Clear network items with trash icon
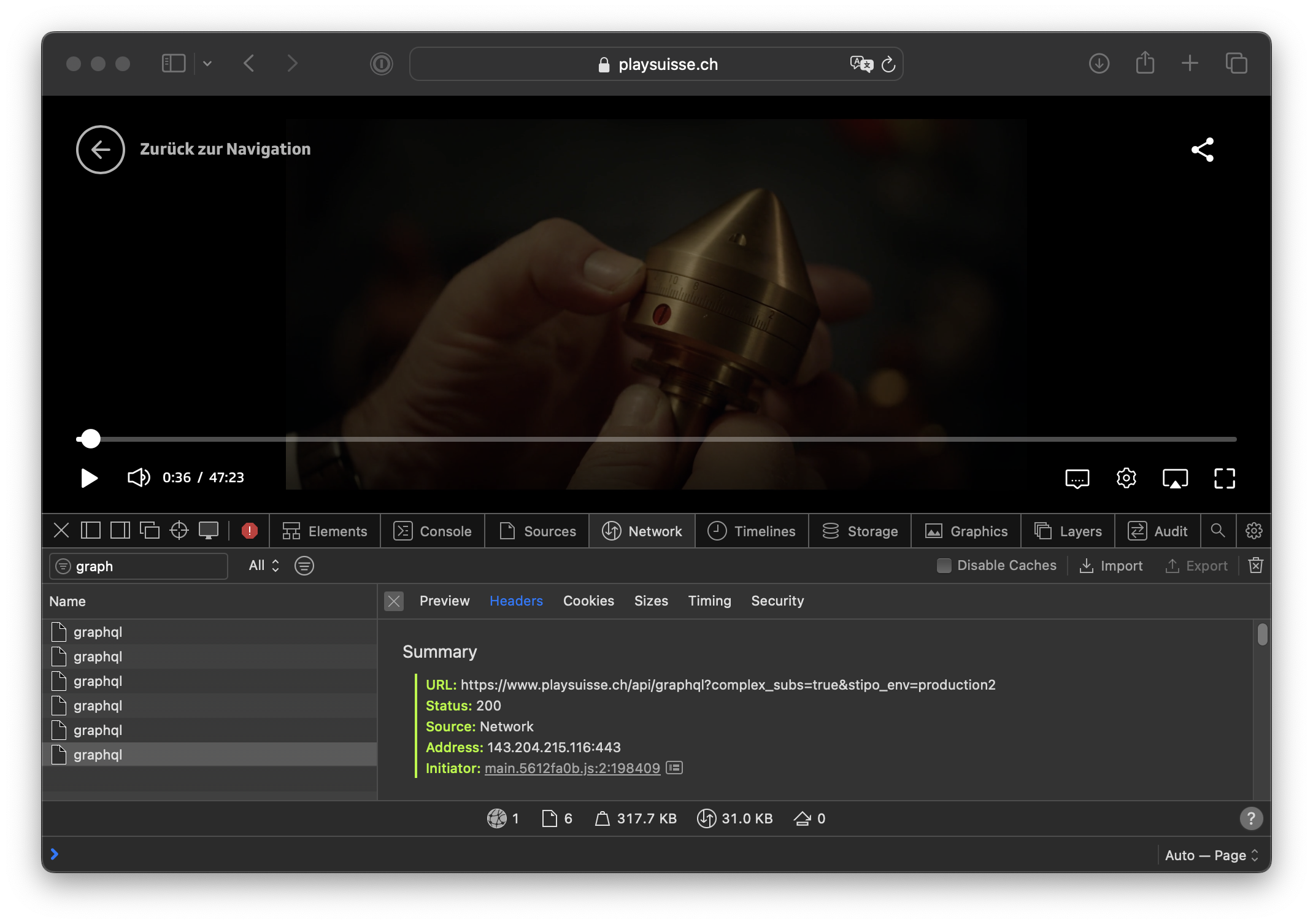1313x924 pixels. (x=1256, y=566)
